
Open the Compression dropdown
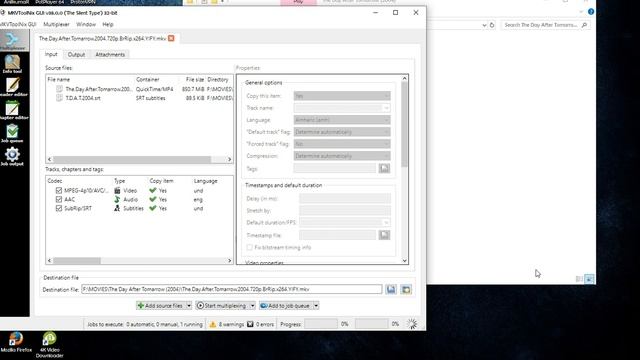click(342, 156)
